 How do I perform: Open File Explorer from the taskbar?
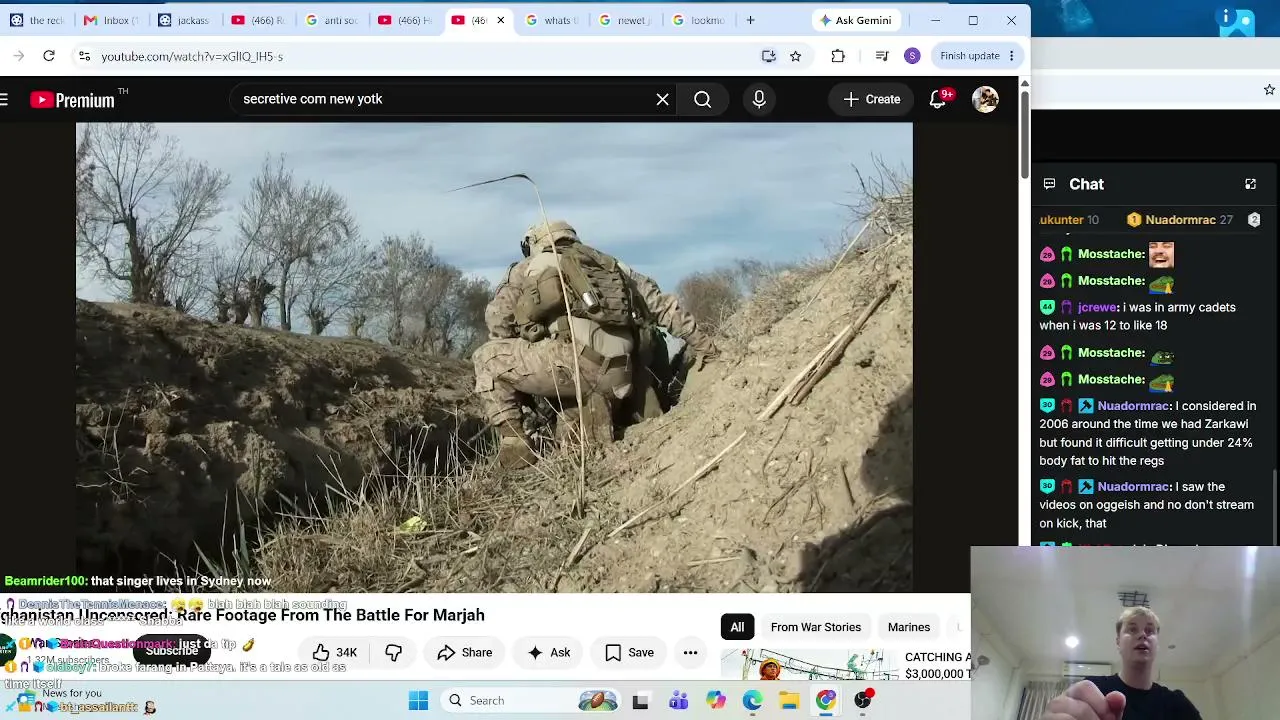point(789,701)
